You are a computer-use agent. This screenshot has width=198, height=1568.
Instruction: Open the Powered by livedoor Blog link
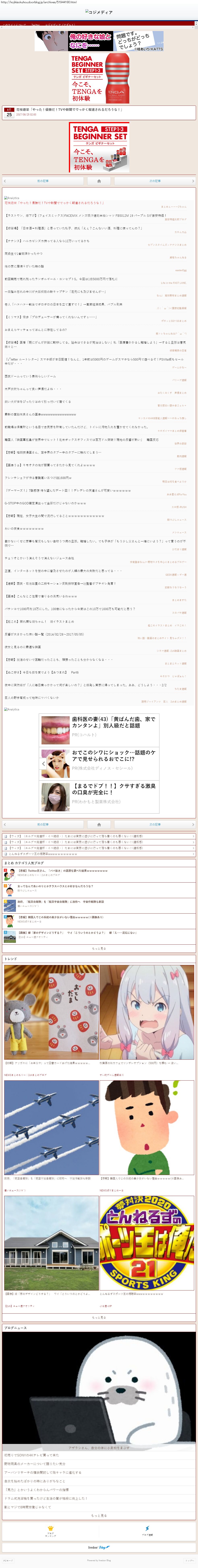click(99, 1560)
